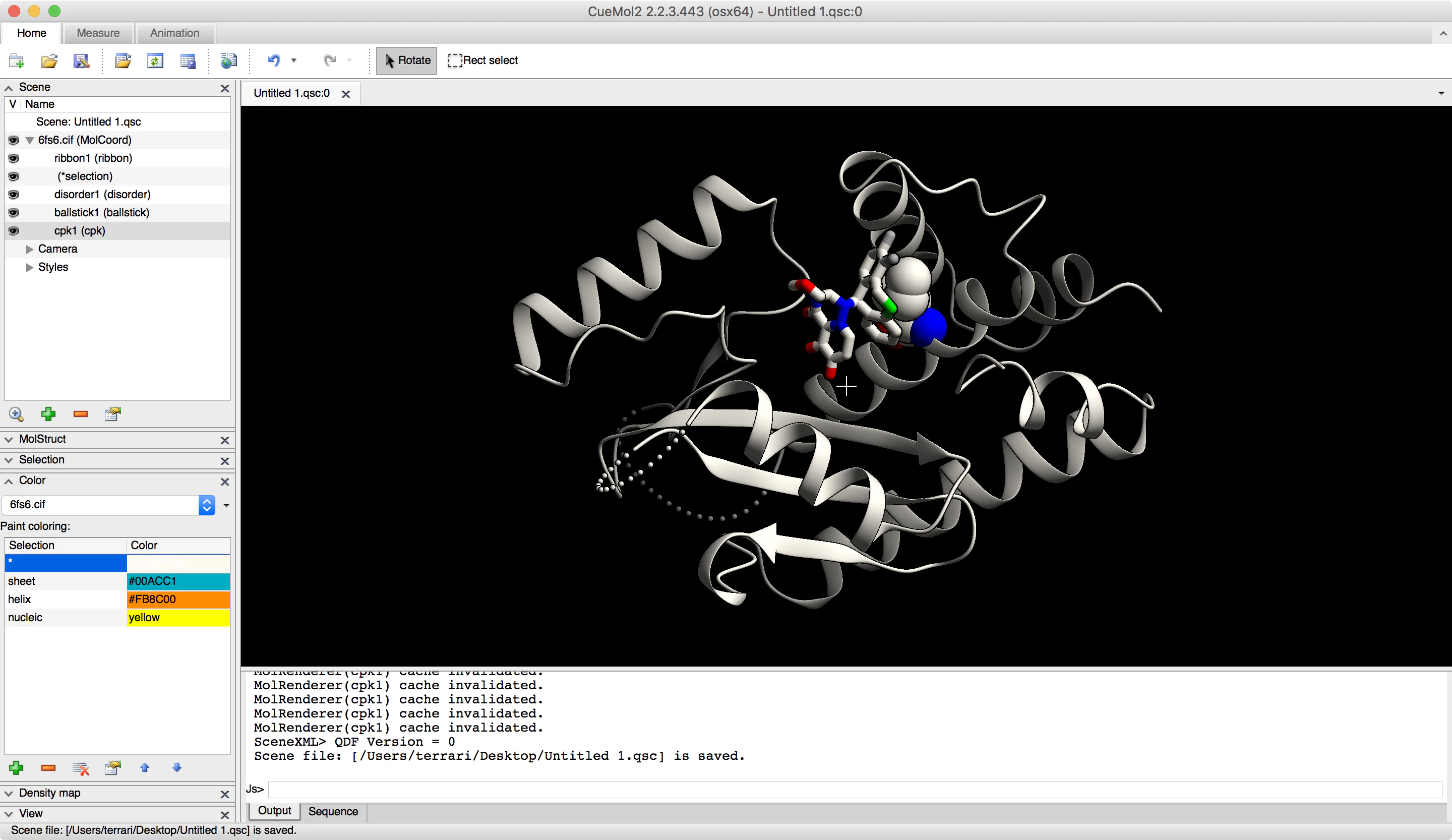
Task: Select nucleic row in paint coloring
Action: [x=117, y=618]
